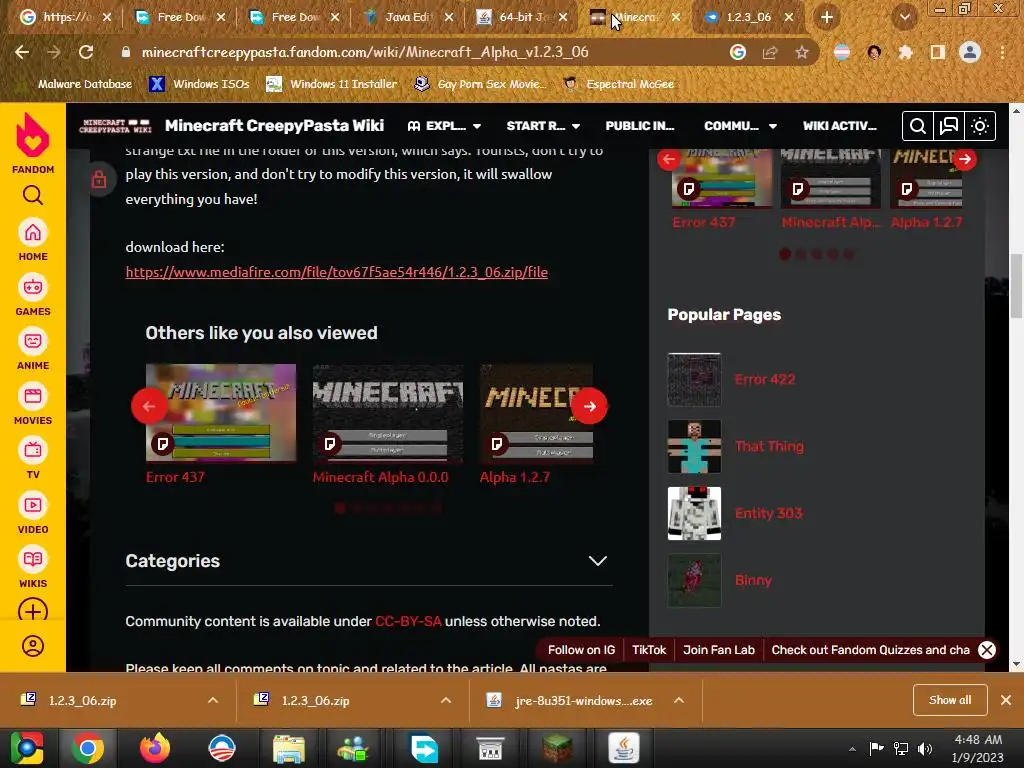Open the Video section icon
Viewport: 1024px width, 768px height.
(x=33, y=505)
